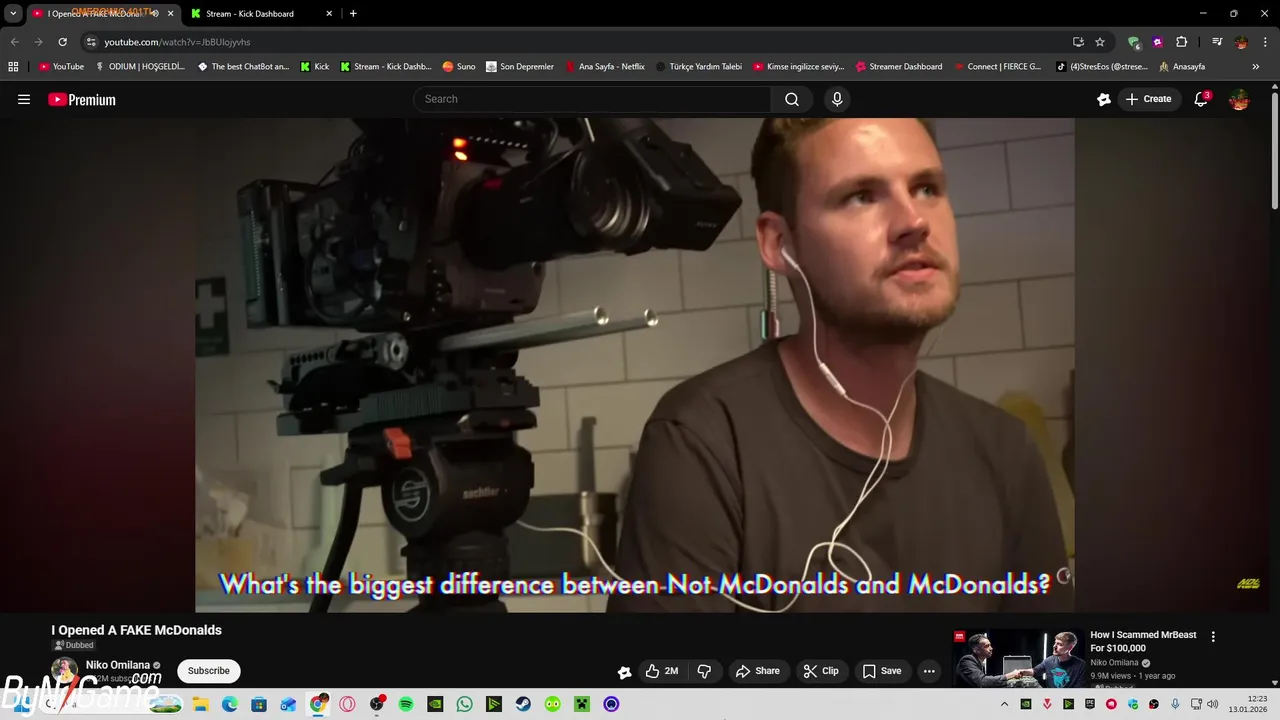Screen dimensions: 1280x720
Task: Click the Clip button
Action: (x=821, y=671)
